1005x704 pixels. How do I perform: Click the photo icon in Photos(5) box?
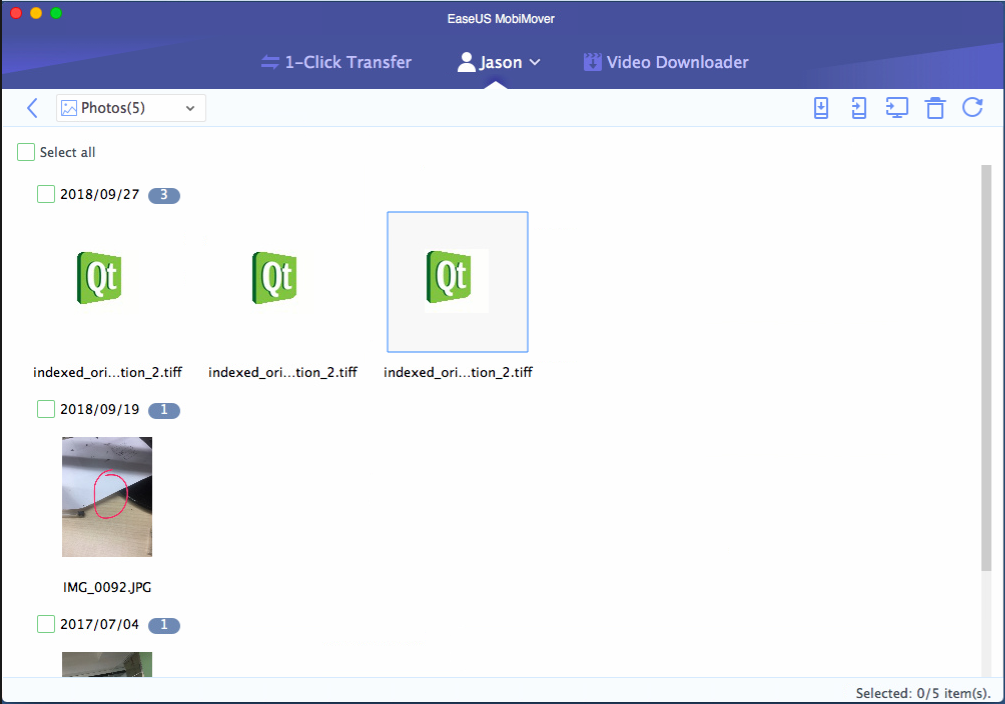coord(69,108)
